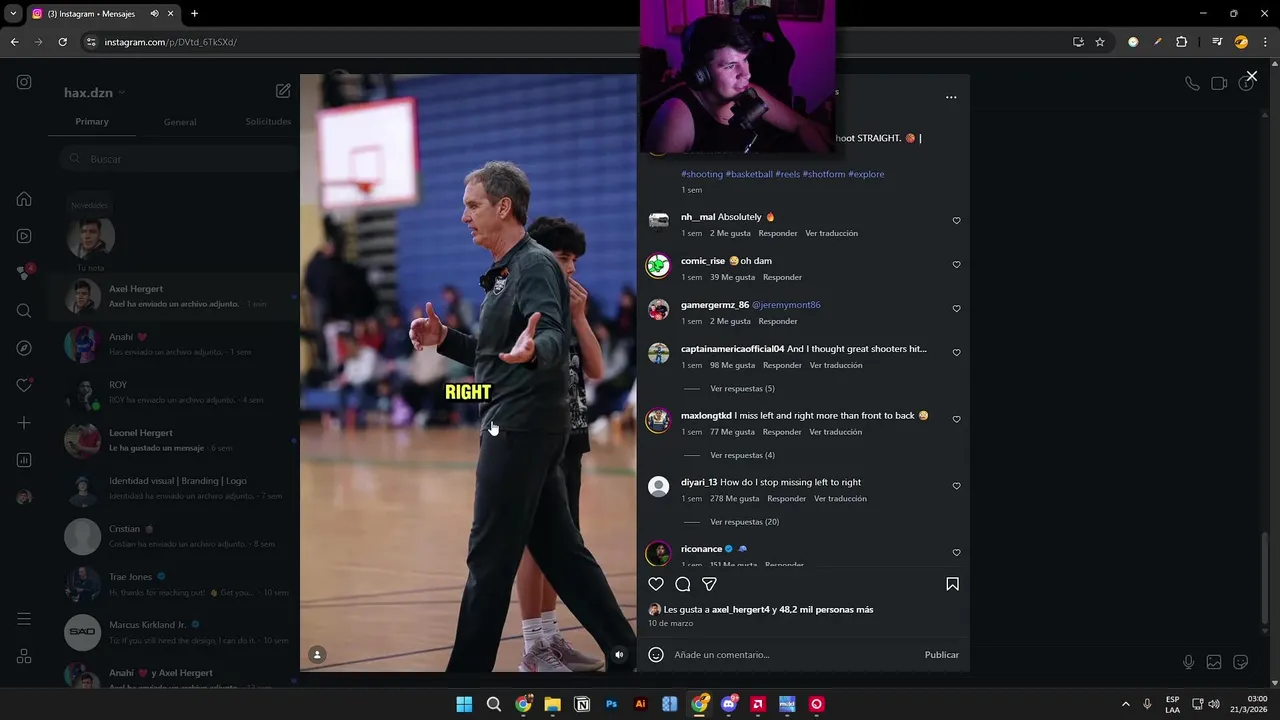The width and height of the screenshot is (1280, 720).
Task: Open Chrome media control icon
Action: pos(1217,42)
